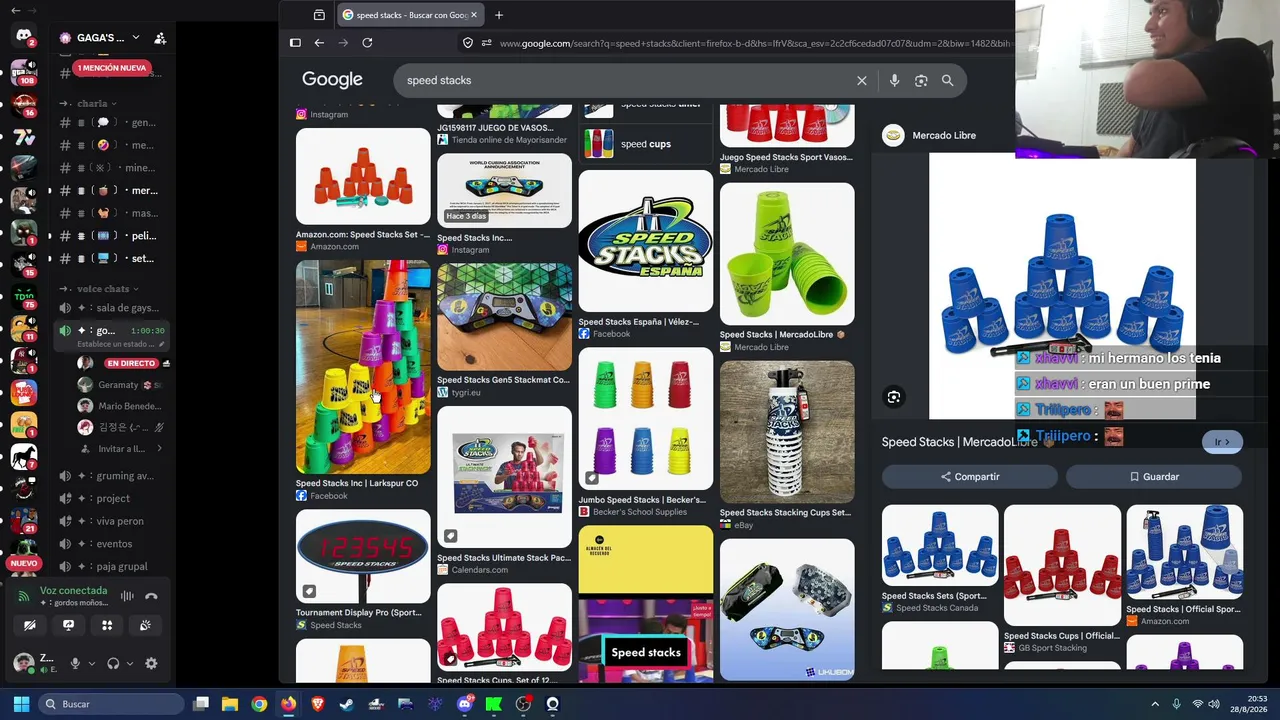Open File Explorer from the taskbar
Viewport: 1280px width, 720px height.
(x=230, y=704)
